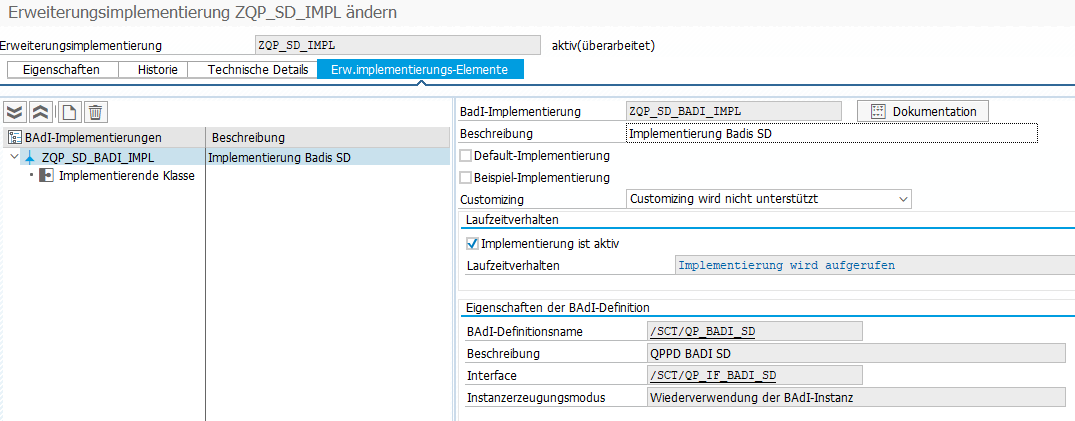Click the Implementierende Klasse node icon
This screenshot has height=421, width=1075.
(46, 176)
